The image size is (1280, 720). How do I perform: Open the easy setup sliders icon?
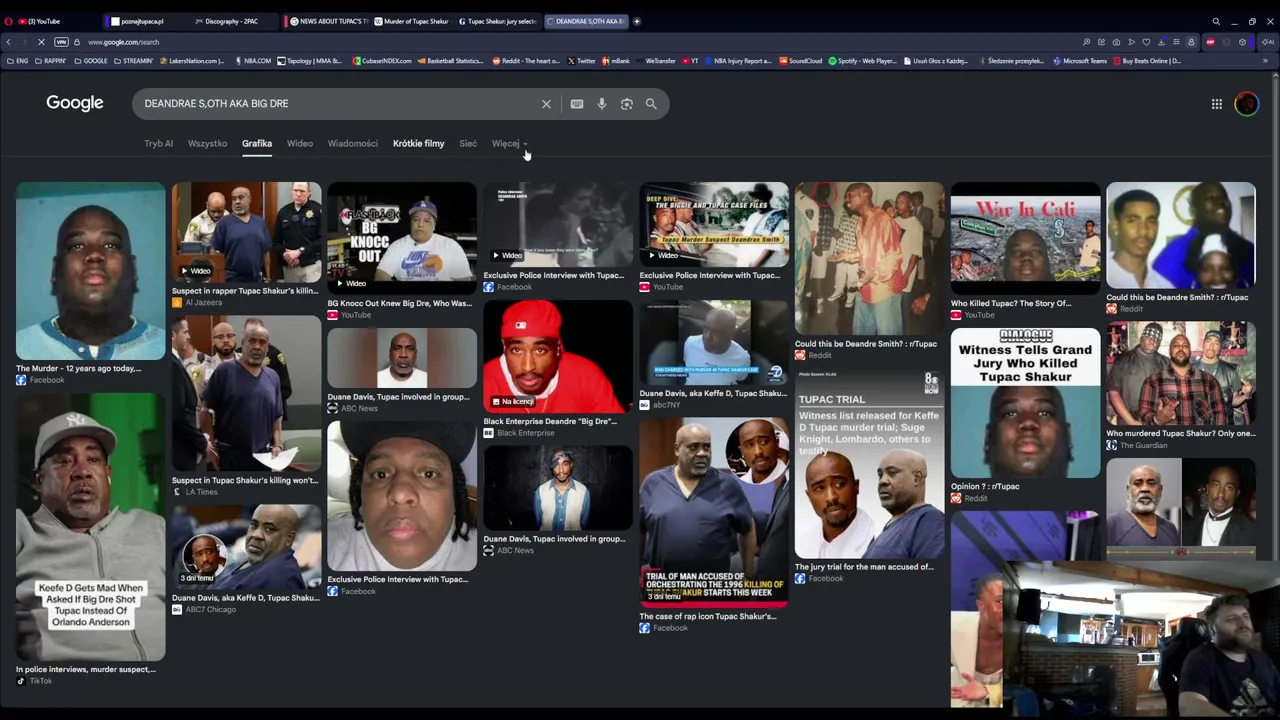click(1176, 42)
